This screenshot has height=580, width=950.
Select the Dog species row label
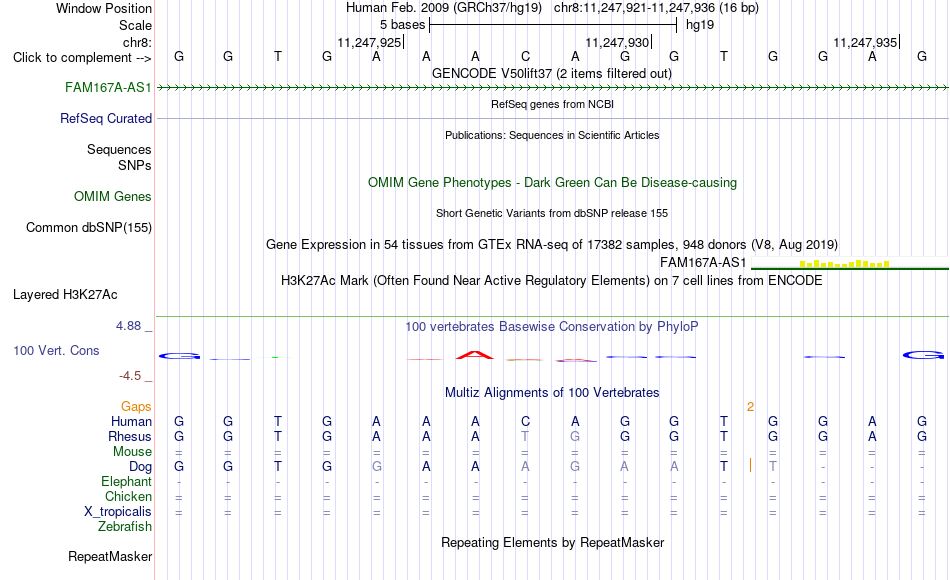pos(140,467)
